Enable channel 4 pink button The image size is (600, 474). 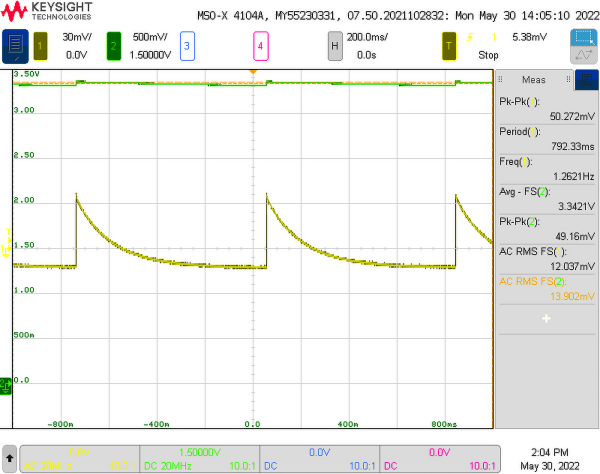point(260,46)
